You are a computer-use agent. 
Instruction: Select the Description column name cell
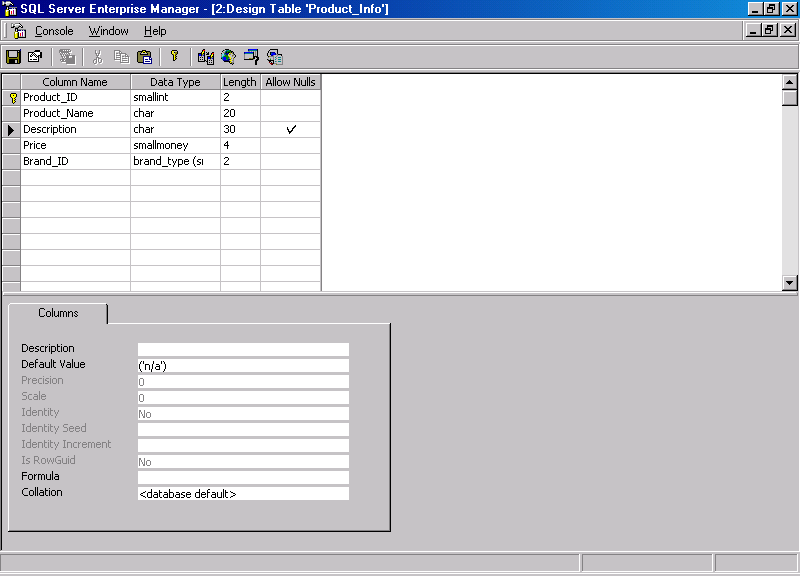(76, 129)
